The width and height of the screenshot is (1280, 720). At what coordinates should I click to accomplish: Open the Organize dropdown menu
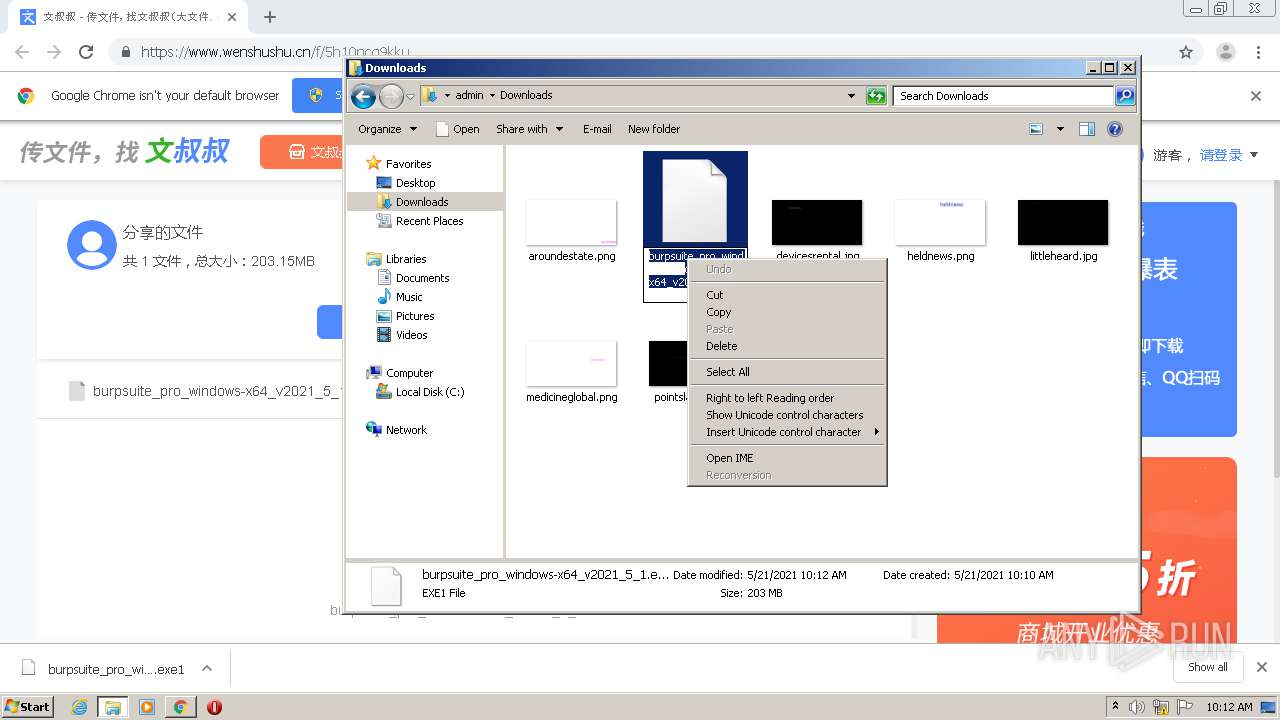point(387,129)
